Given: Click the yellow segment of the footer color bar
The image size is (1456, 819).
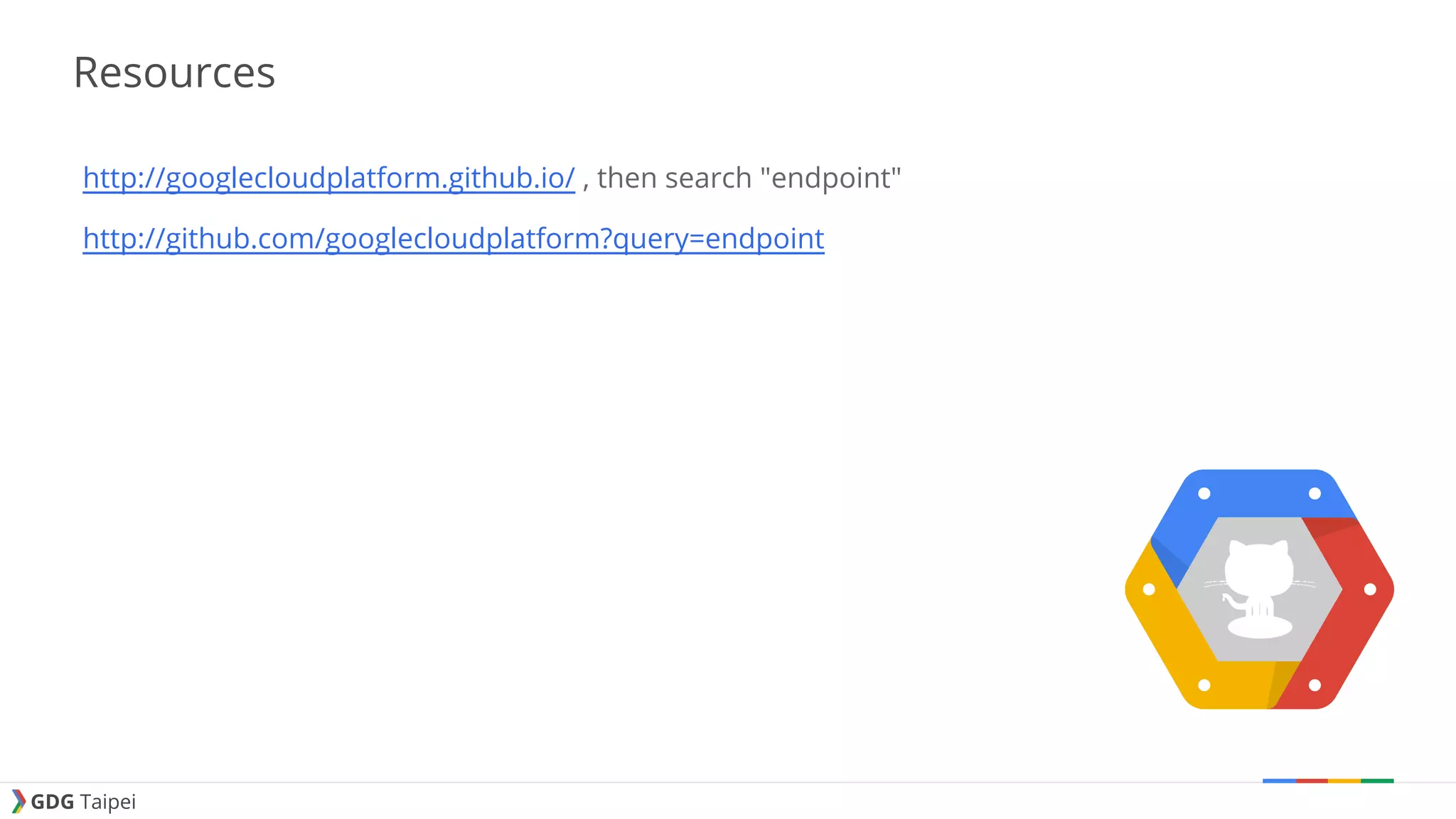Looking at the screenshot, I should tap(1344, 781).
